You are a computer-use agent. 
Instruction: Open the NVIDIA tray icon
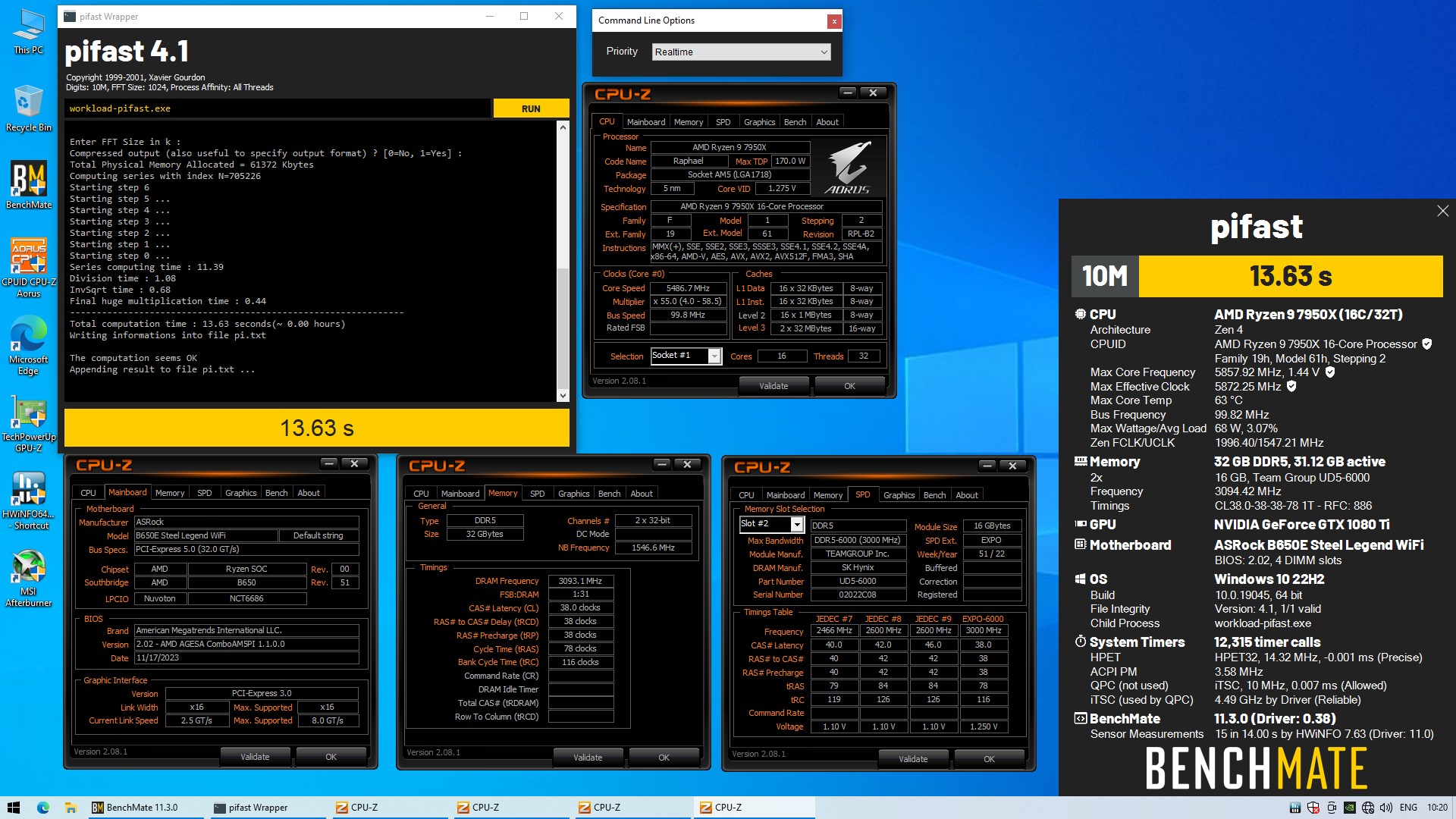coord(1350,808)
